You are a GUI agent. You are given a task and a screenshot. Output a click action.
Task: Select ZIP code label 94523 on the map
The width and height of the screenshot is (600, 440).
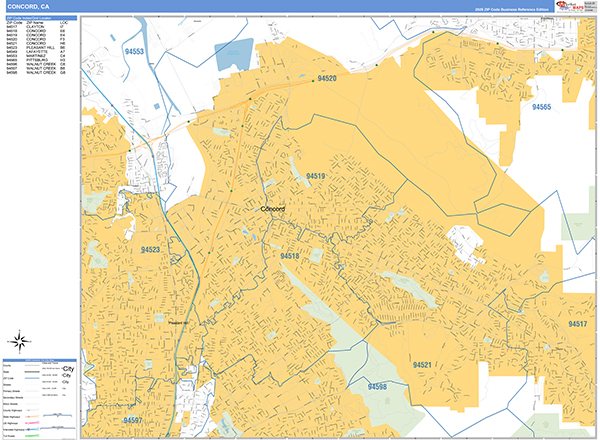pyautogui.click(x=151, y=249)
